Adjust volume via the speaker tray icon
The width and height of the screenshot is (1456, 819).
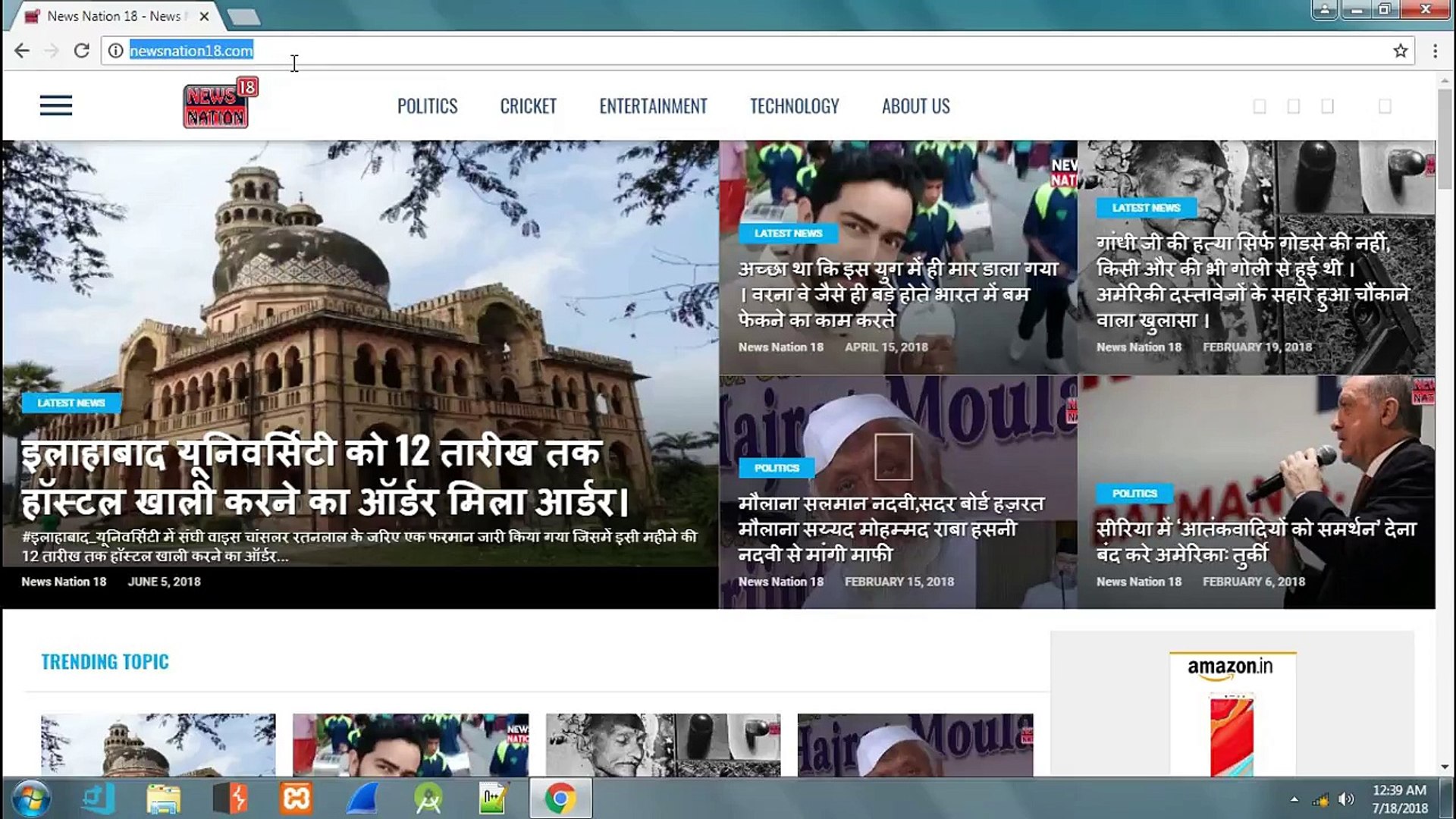[1346, 799]
